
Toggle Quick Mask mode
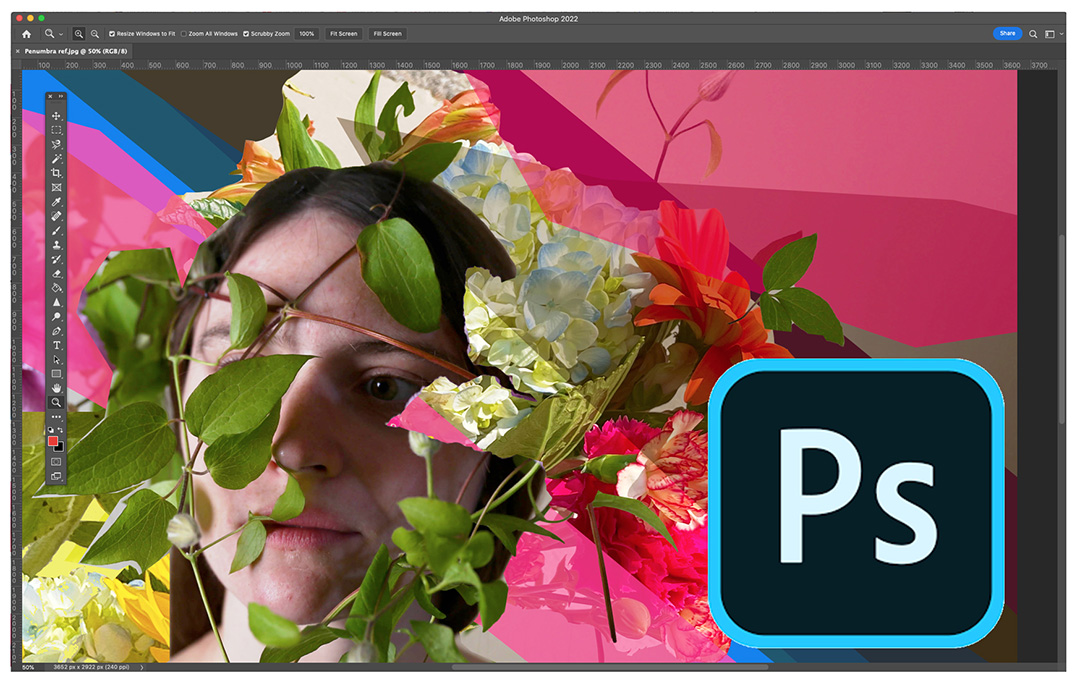coord(56,461)
